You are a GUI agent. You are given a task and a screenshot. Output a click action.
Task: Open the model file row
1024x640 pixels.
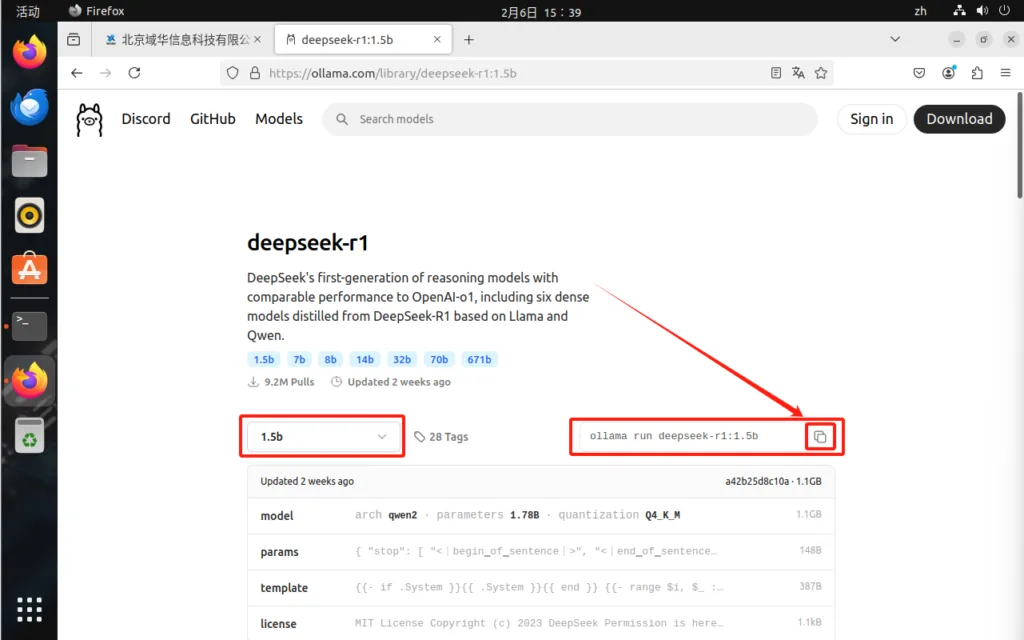[541, 515]
